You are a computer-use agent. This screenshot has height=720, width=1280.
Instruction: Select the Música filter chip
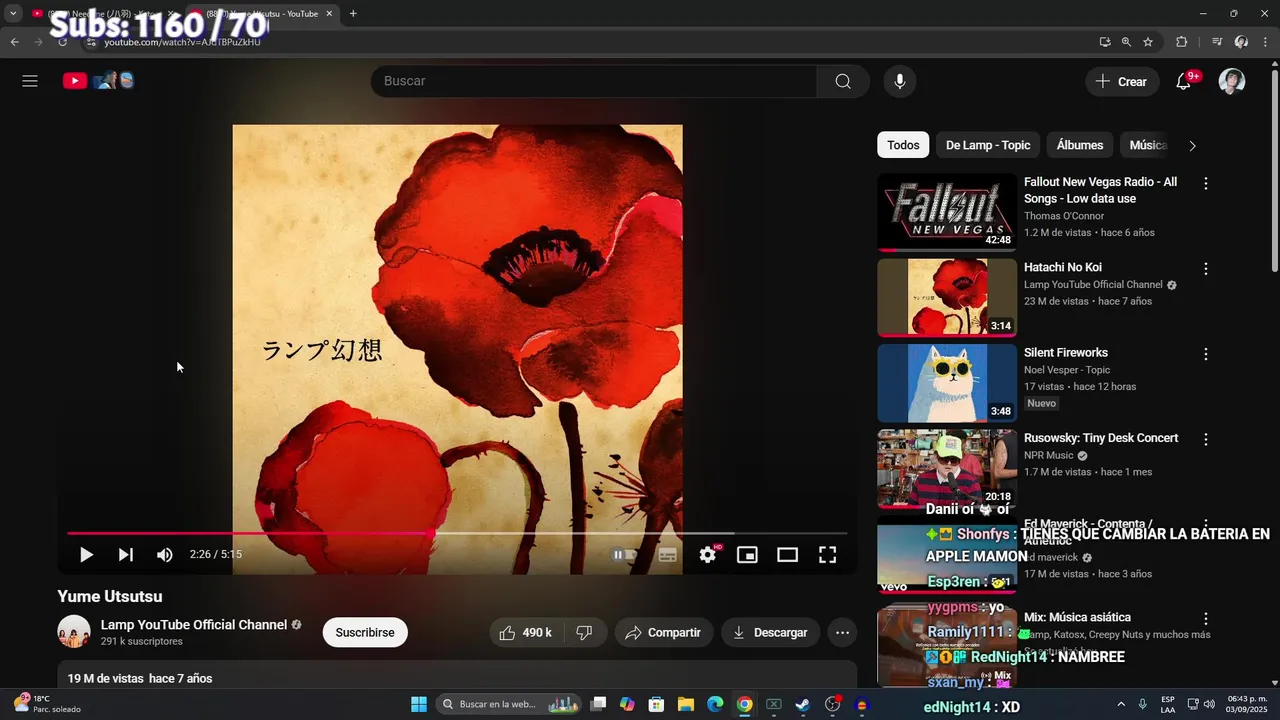tap(1147, 145)
